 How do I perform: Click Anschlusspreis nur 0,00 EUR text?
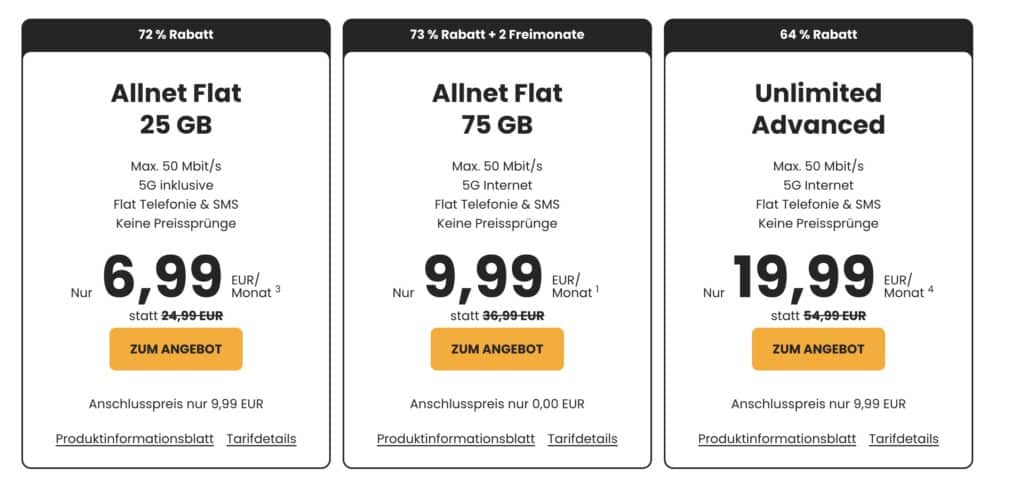tap(497, 404)
